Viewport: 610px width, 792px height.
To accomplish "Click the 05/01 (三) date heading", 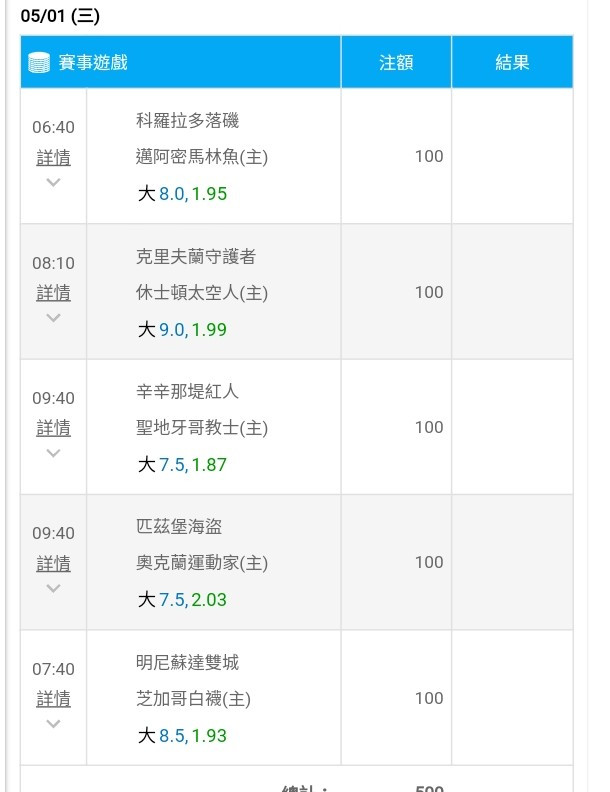I will [x=60, y=16].
